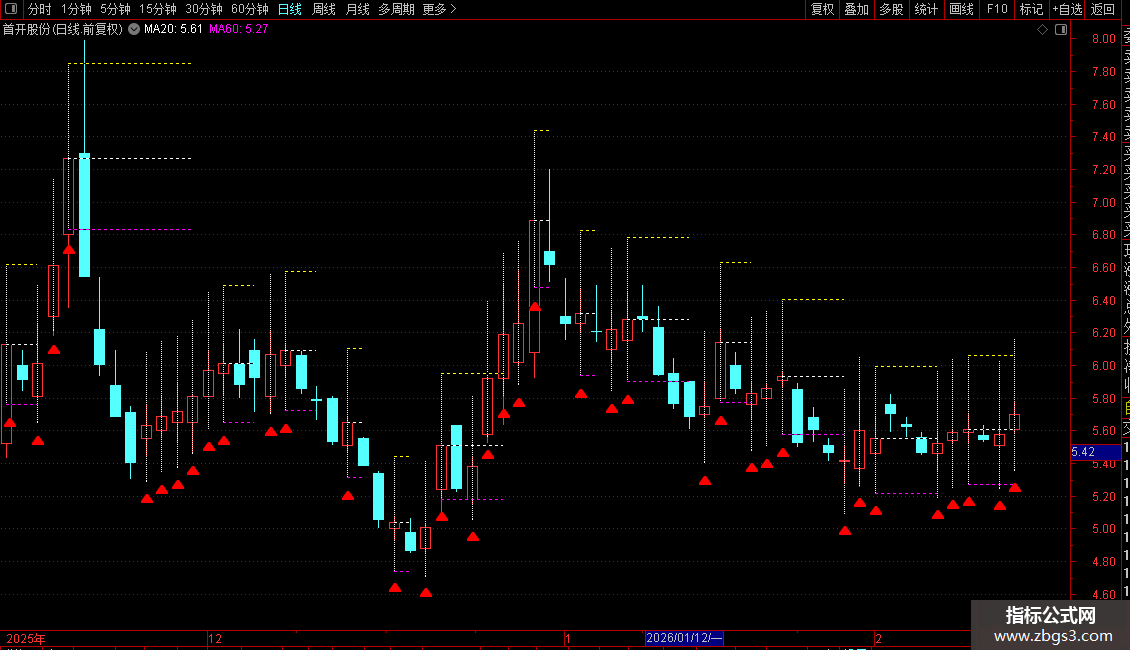
Task: Toggle the left panel layout icon
Action: [x=11, y=9]
